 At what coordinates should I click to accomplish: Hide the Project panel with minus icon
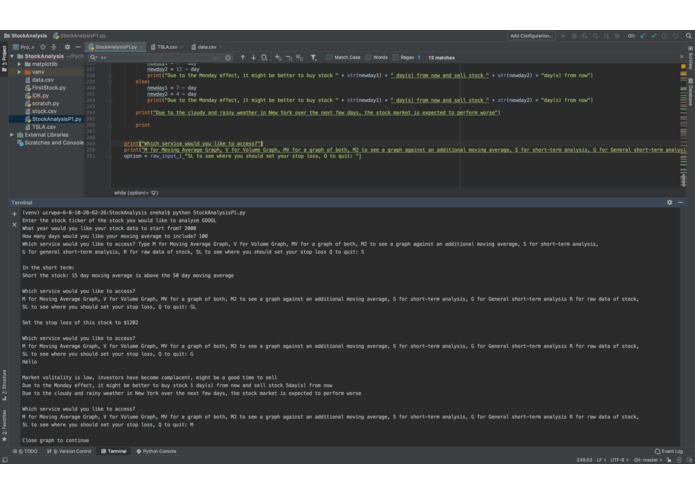(78, 47)
